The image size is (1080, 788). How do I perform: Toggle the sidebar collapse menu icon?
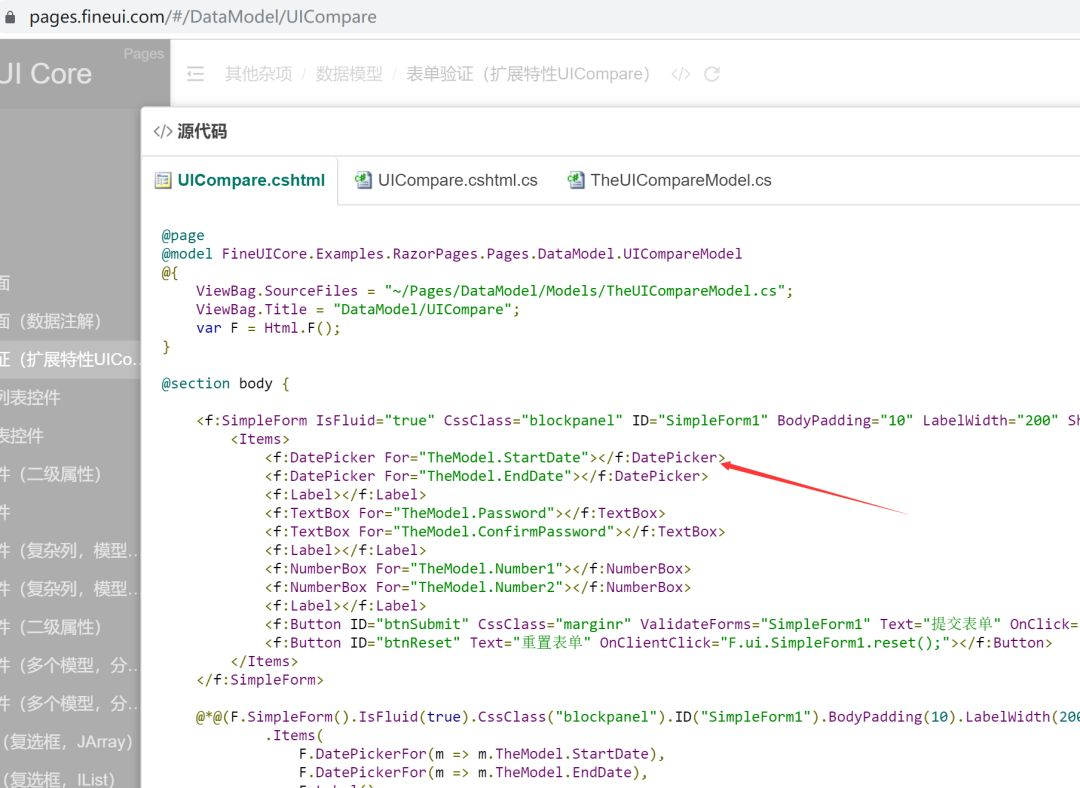tap(196, 74)
